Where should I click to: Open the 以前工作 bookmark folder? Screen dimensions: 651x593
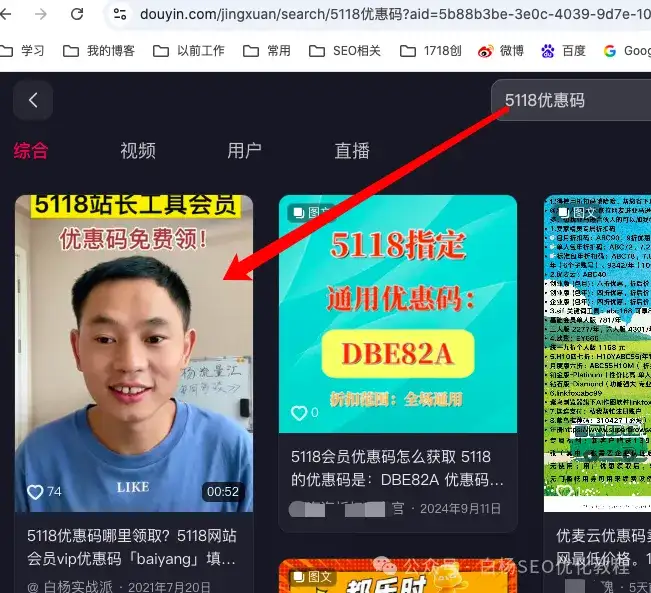tap(188, 51)
